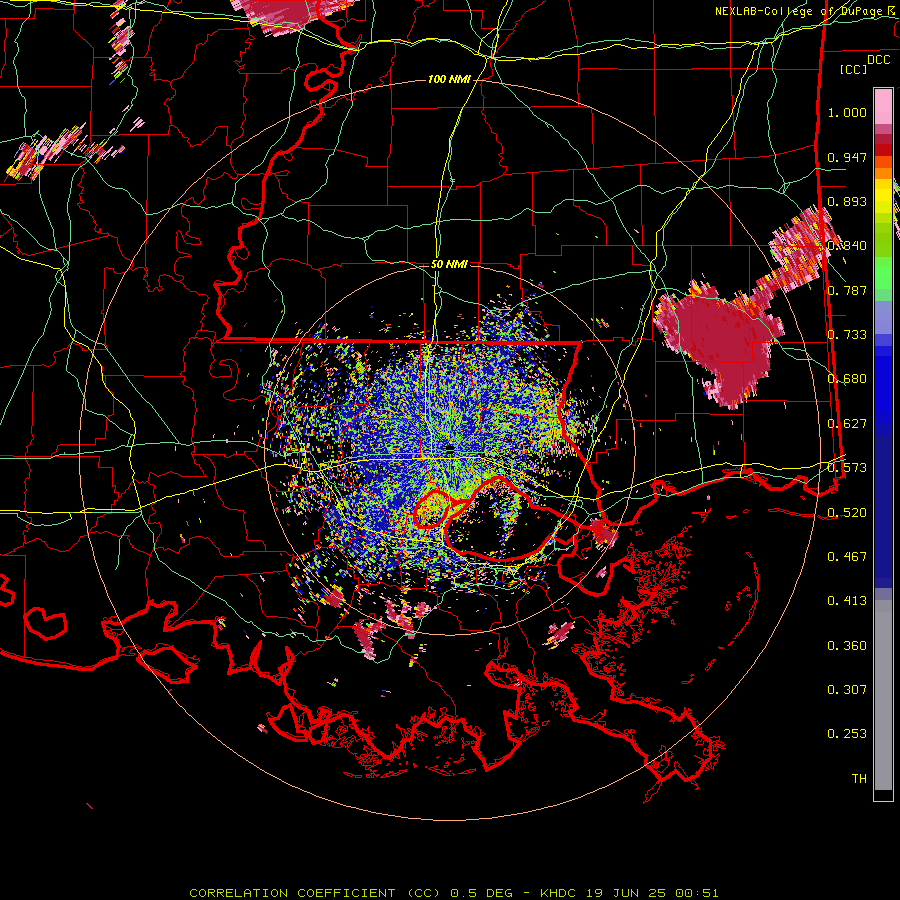Screen dimensions: 900x900
Task: Pick the gray color band beside 0.307
Action: [883, 695]
